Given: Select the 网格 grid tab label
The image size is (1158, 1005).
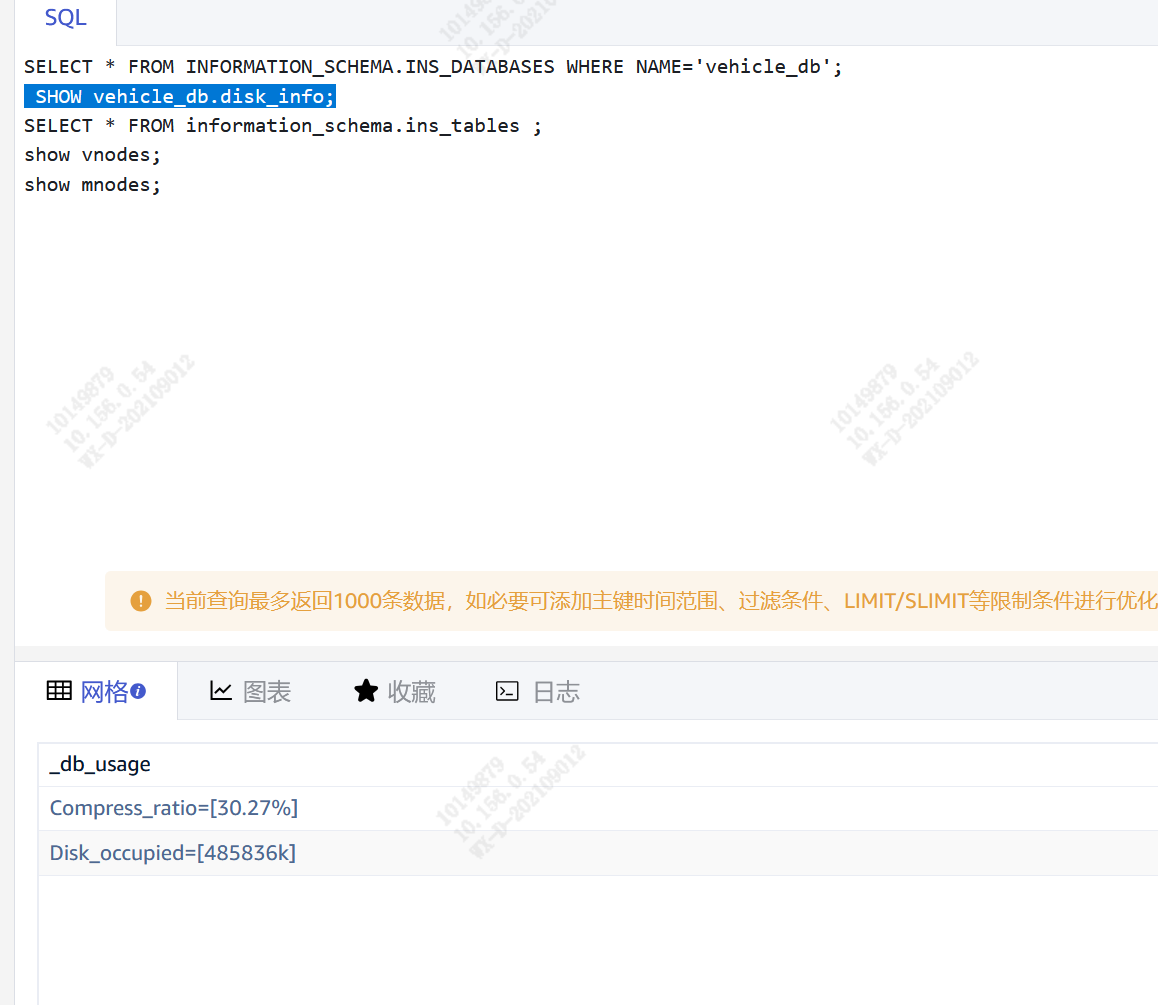Looking at the screenshot, I should click(x=104, y=692).
